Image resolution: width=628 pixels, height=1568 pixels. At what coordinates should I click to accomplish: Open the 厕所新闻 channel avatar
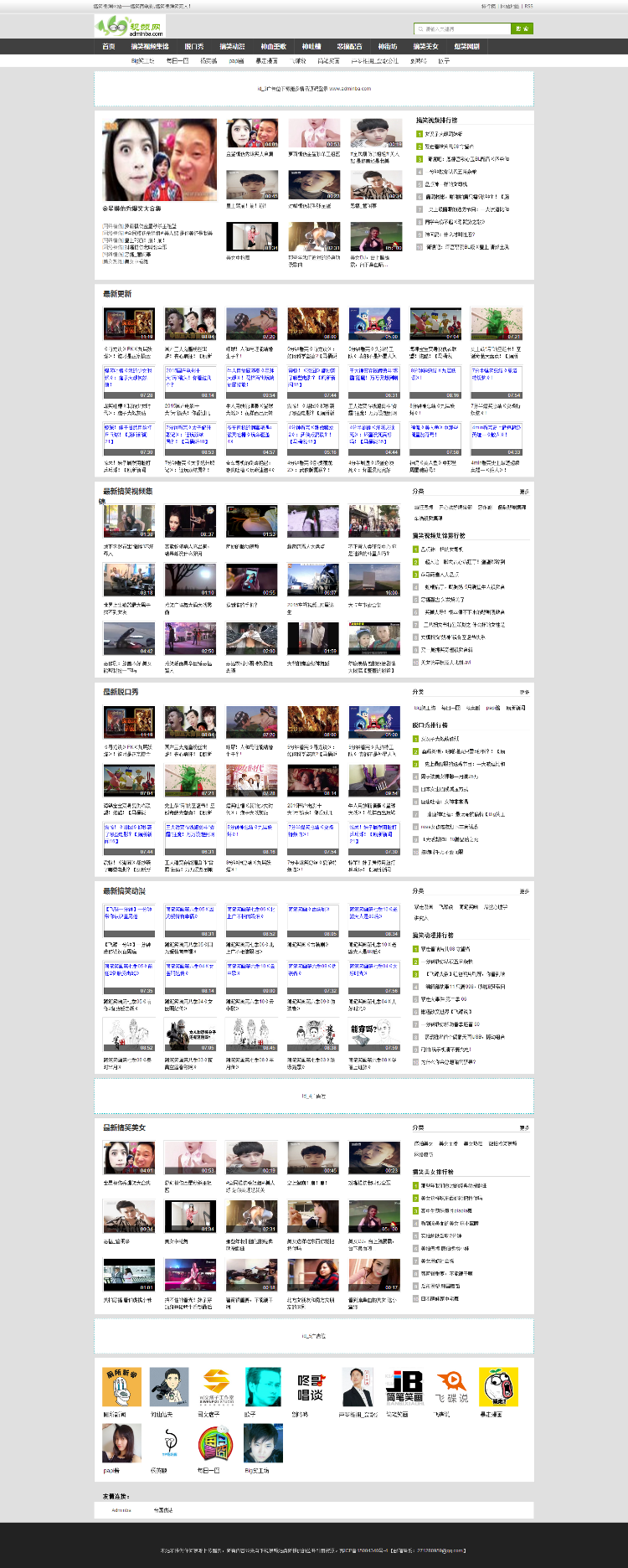(122, 1387)
